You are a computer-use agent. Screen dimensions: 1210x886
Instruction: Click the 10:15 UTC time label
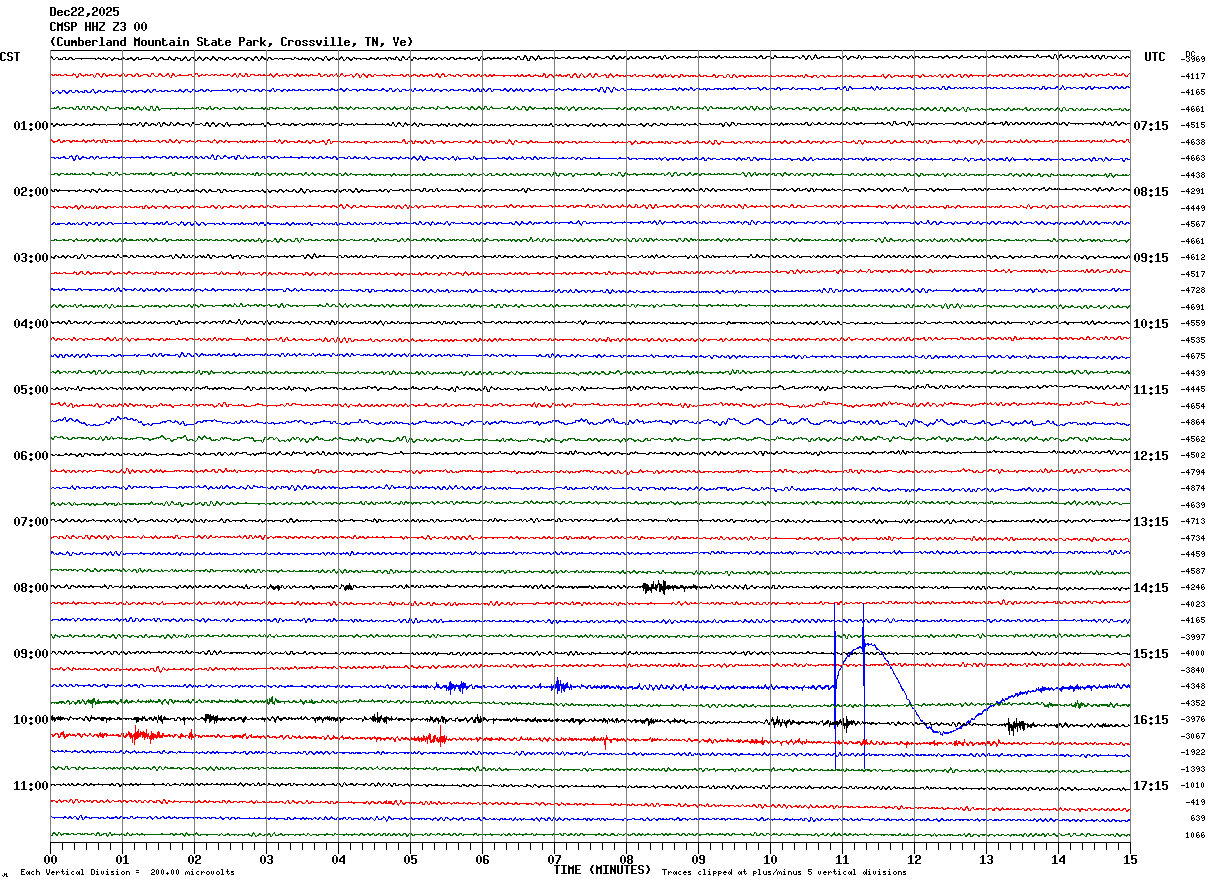(x=1151, y=324)
